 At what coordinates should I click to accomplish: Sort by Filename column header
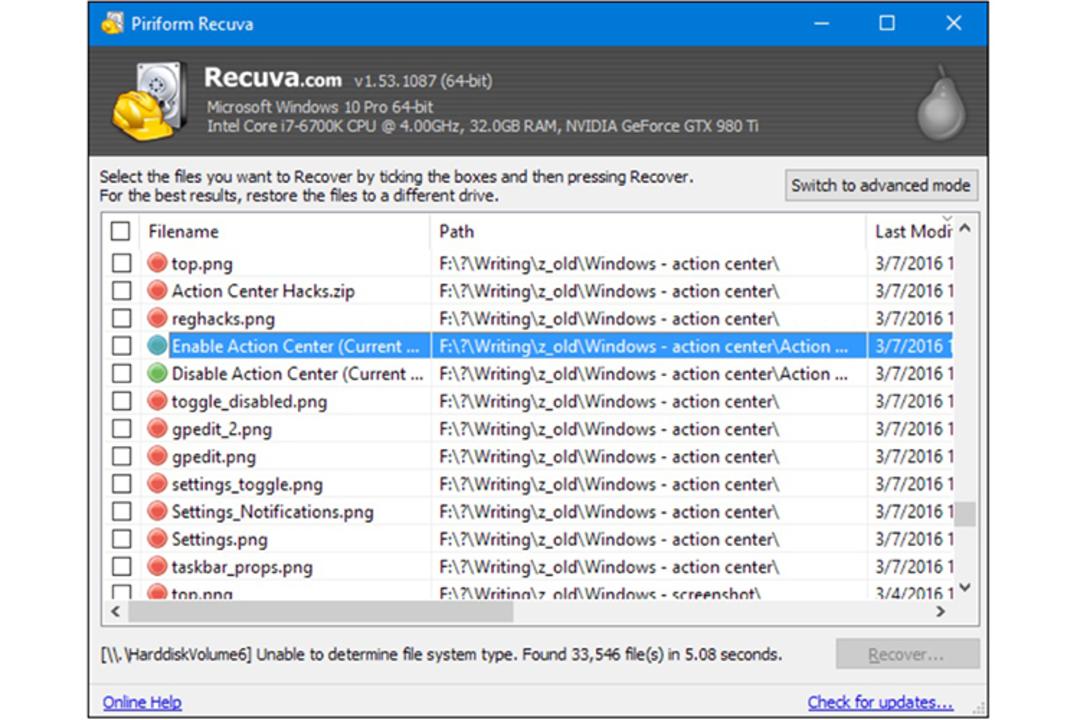[285, 232]
